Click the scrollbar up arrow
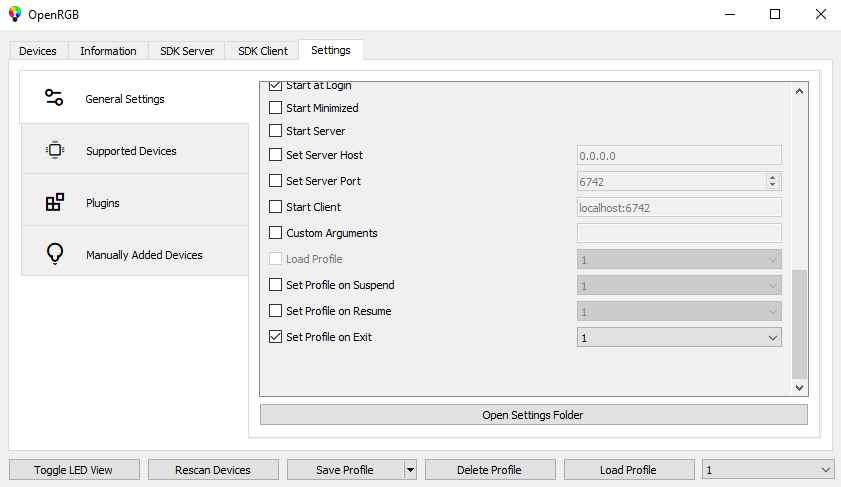 [799, 91]
